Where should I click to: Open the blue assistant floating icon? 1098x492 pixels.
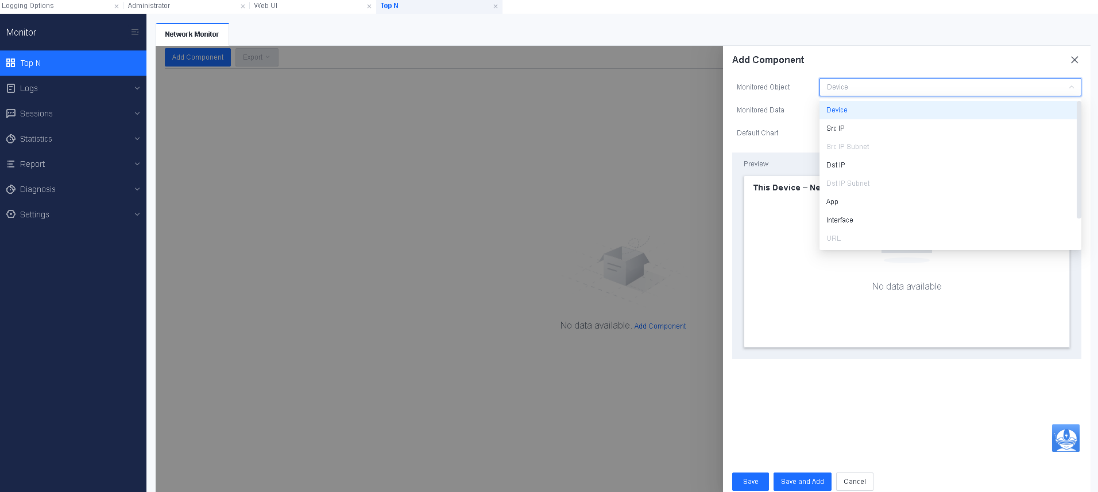1066,437
